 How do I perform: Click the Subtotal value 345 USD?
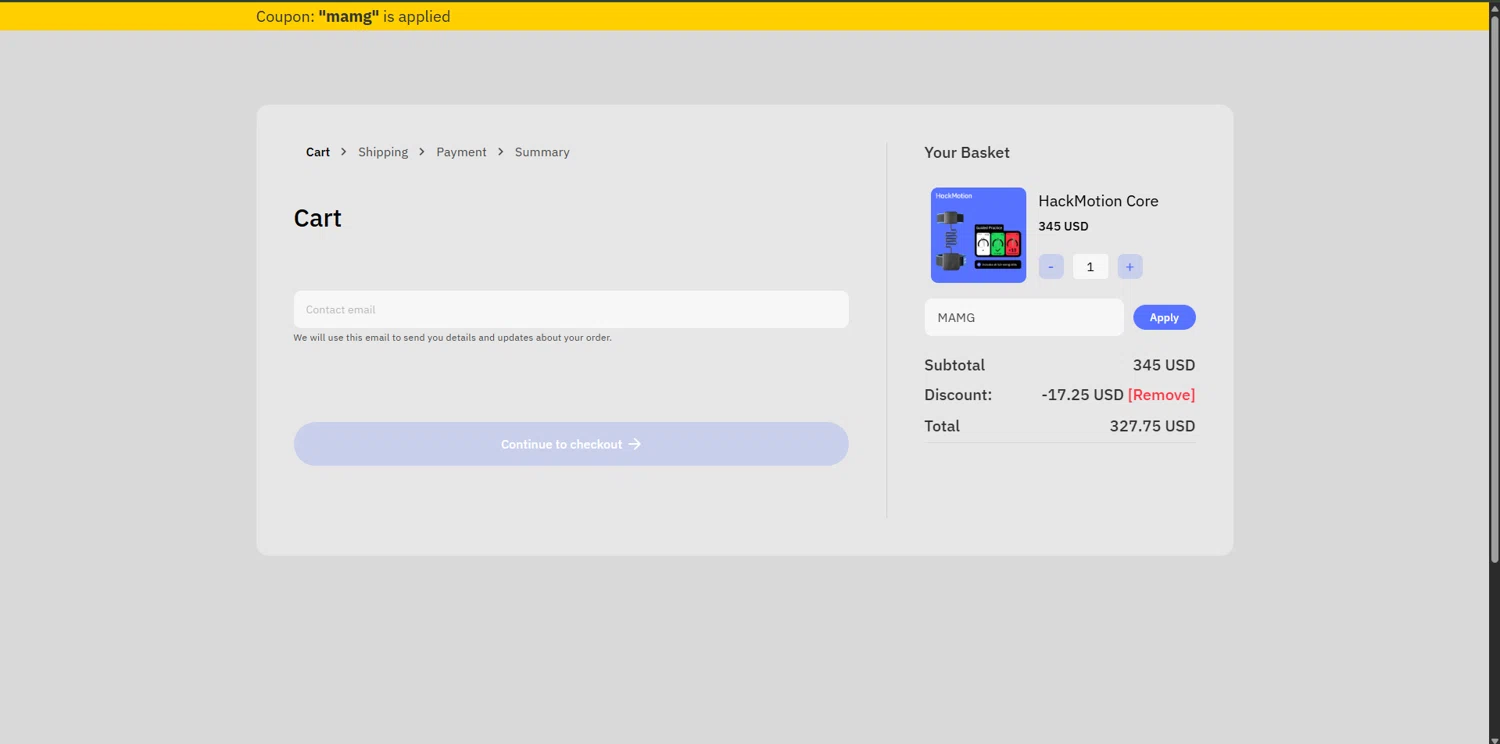coord(1164,365)
